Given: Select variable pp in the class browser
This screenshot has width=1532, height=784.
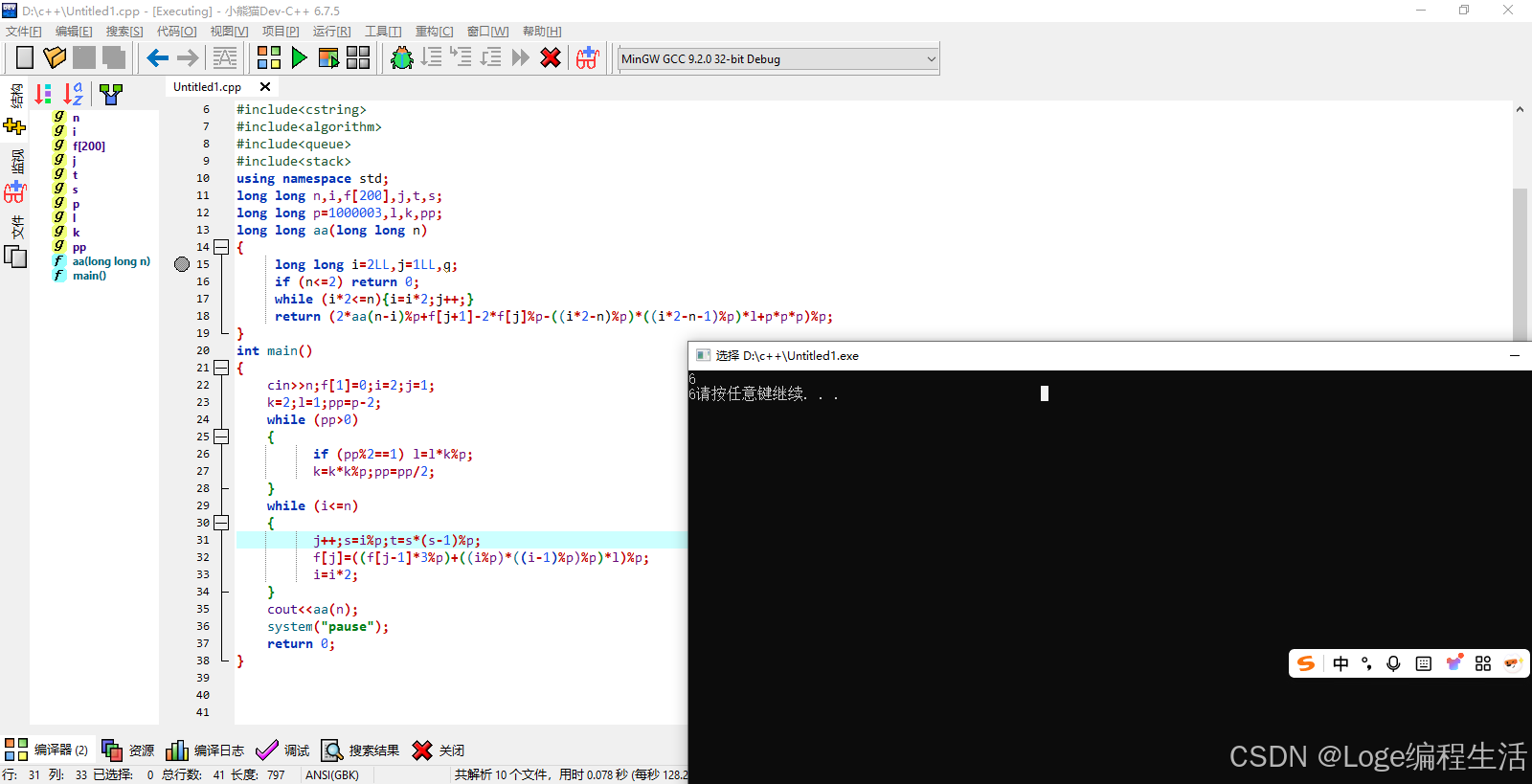Looking at the screenshot, I should tap(79, 247).
